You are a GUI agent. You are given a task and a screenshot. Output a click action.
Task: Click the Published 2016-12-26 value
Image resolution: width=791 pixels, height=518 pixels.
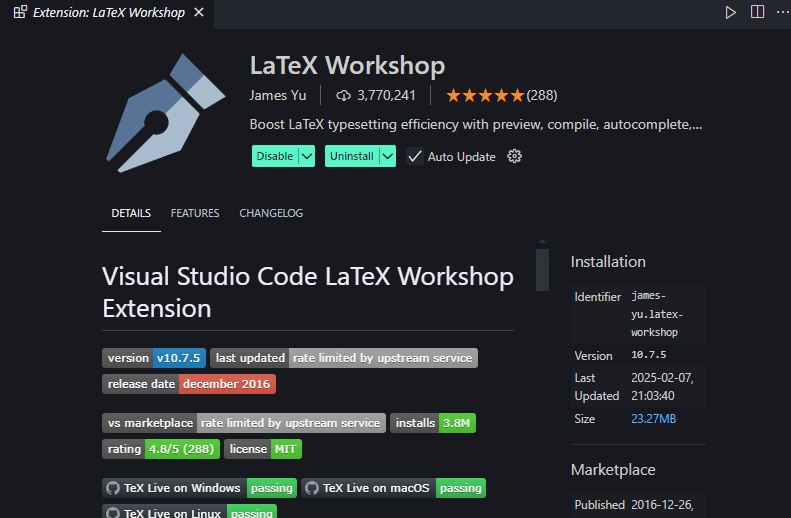pos(662,505)
